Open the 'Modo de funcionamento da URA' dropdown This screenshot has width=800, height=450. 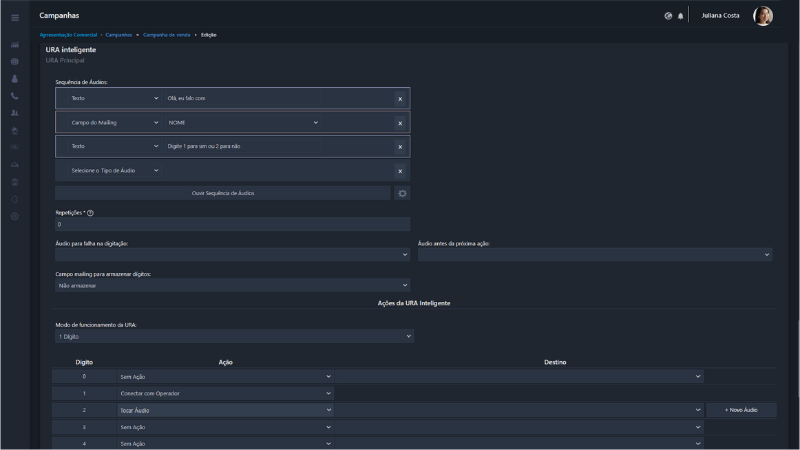[234, 337]
